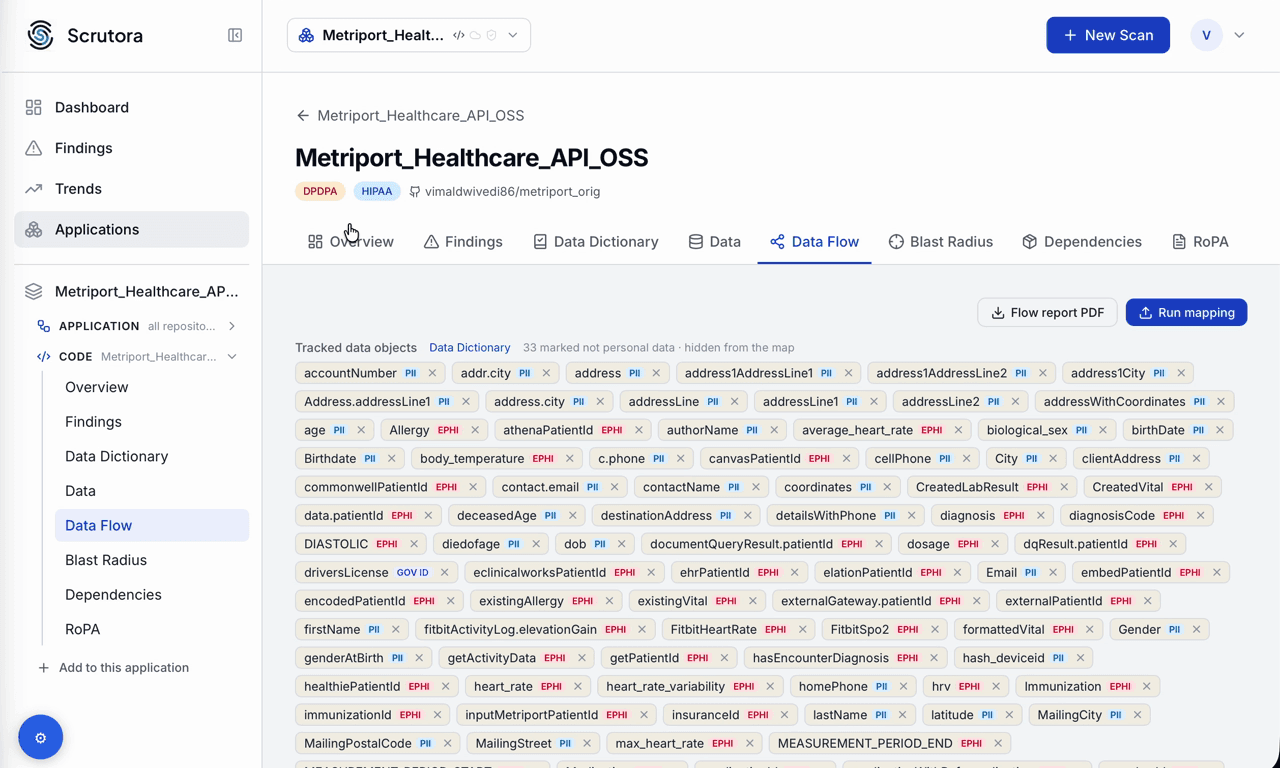Remove the addr.city tag
The image size is (1280, 768).
coord(546,373)
